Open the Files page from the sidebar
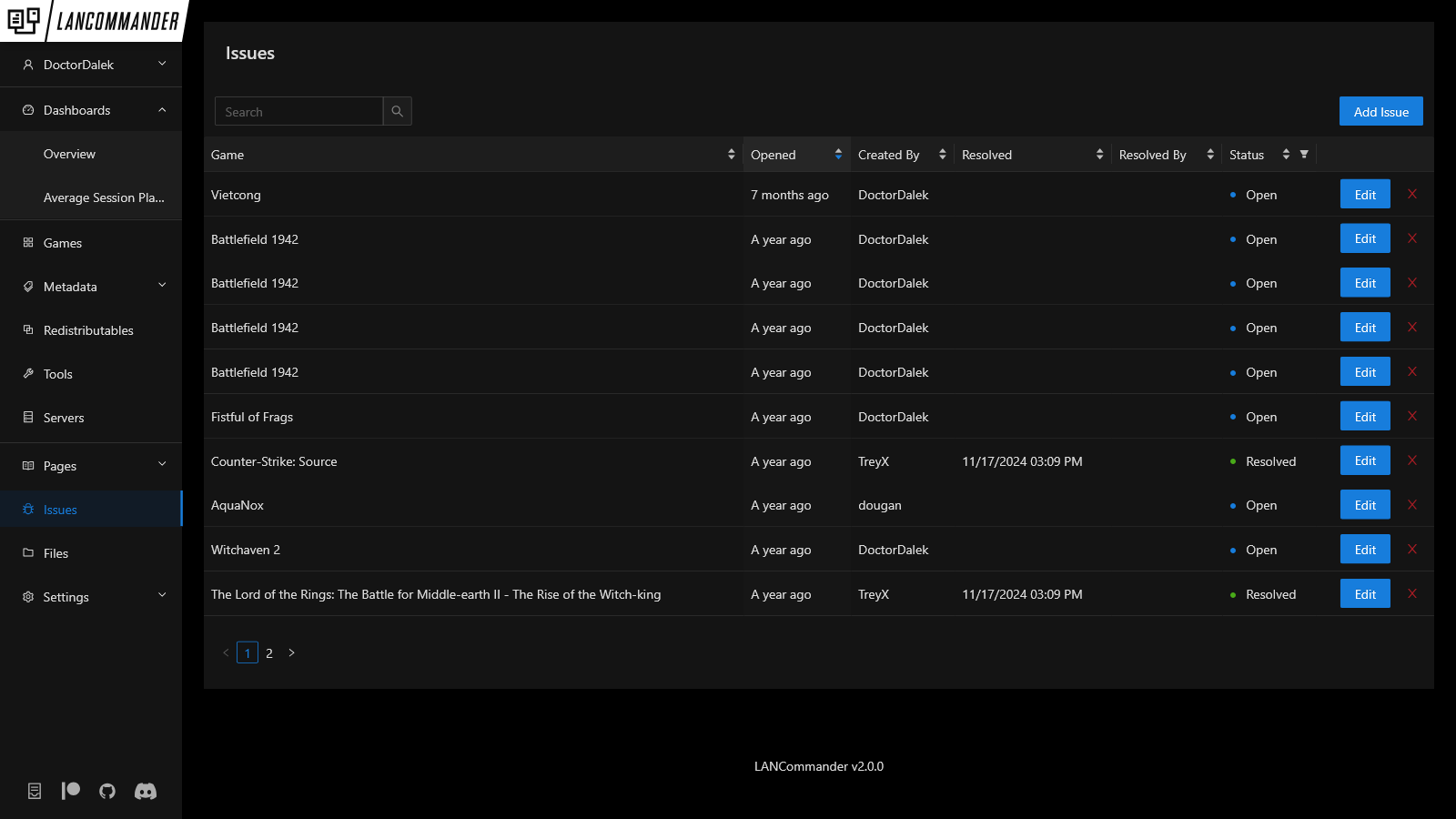This screenshot has height=819, width=1456. point(56,553)
